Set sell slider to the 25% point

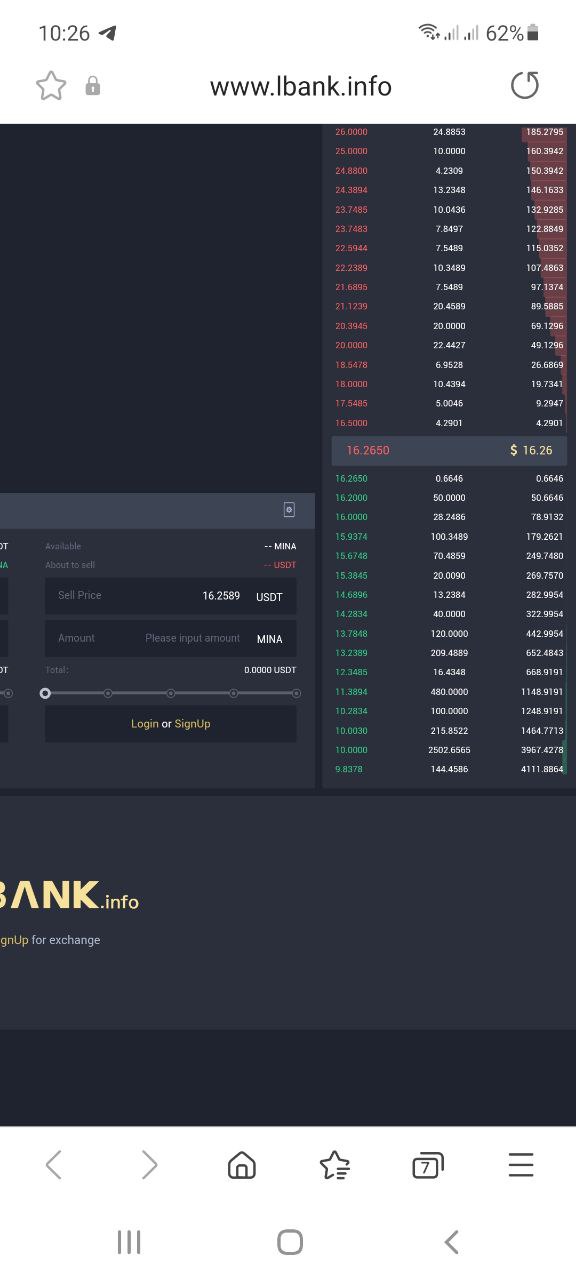coord(108,693)
